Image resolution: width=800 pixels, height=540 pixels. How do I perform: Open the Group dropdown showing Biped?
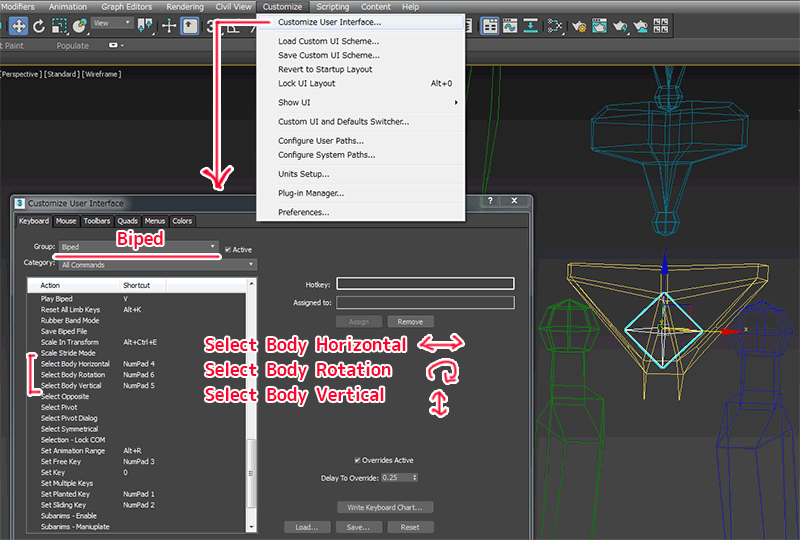click(138, 247)
